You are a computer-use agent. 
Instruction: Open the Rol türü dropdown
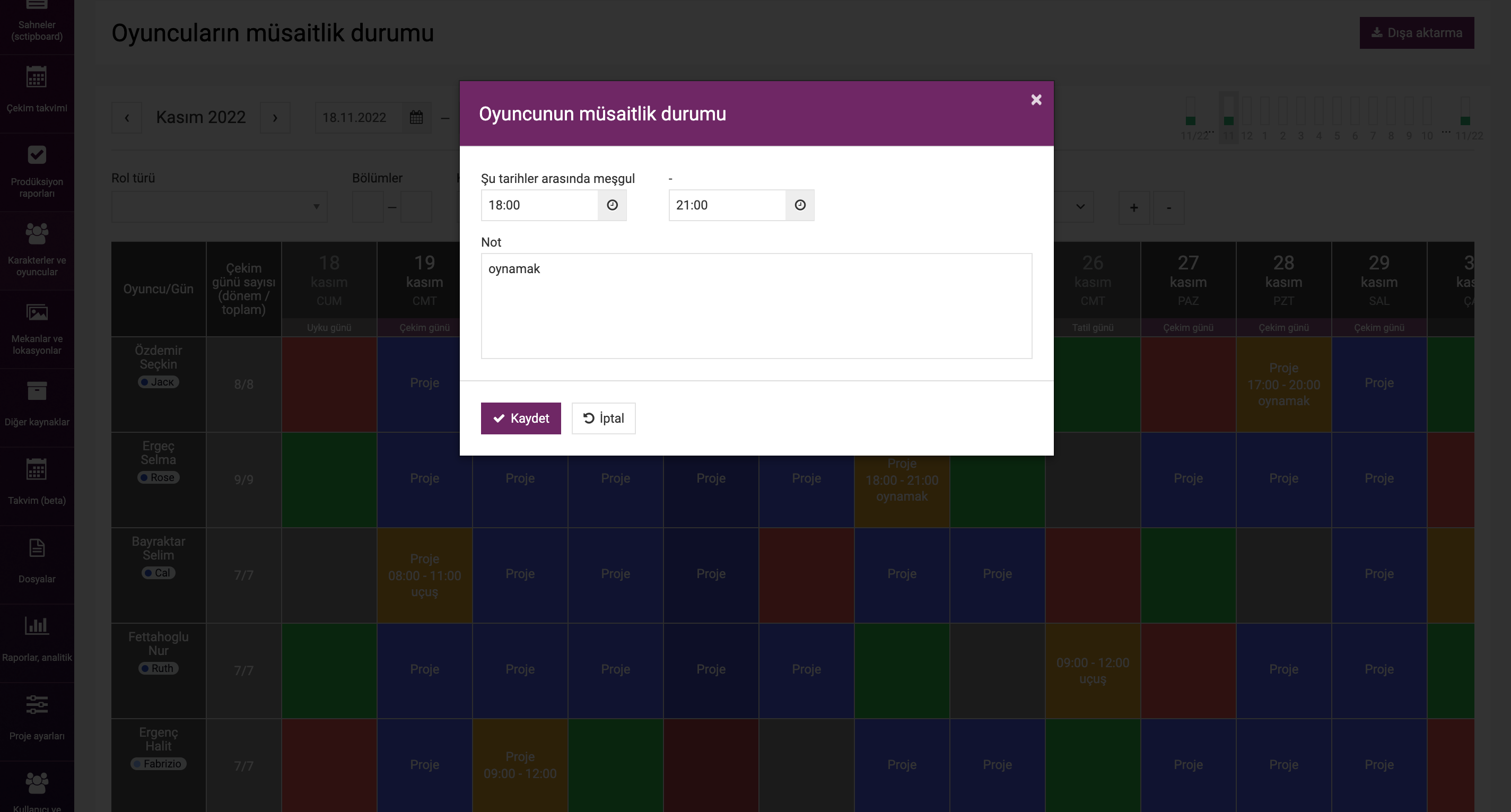(220, 206)
